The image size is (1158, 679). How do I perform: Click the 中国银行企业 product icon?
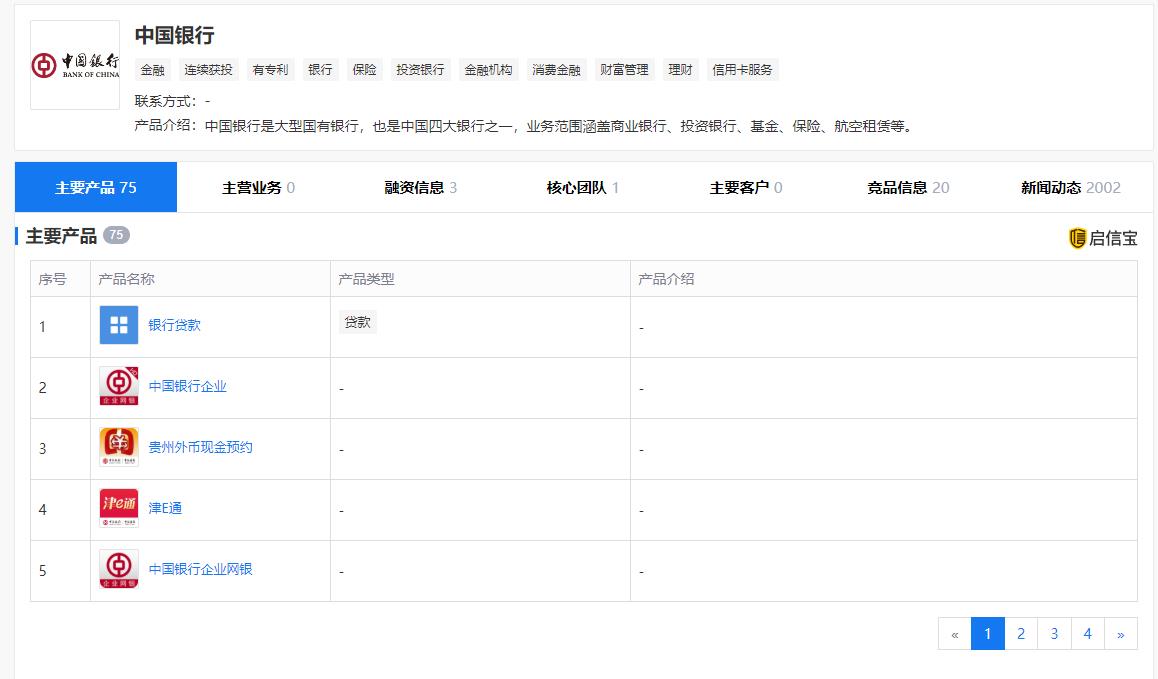[x=119, y=386]
